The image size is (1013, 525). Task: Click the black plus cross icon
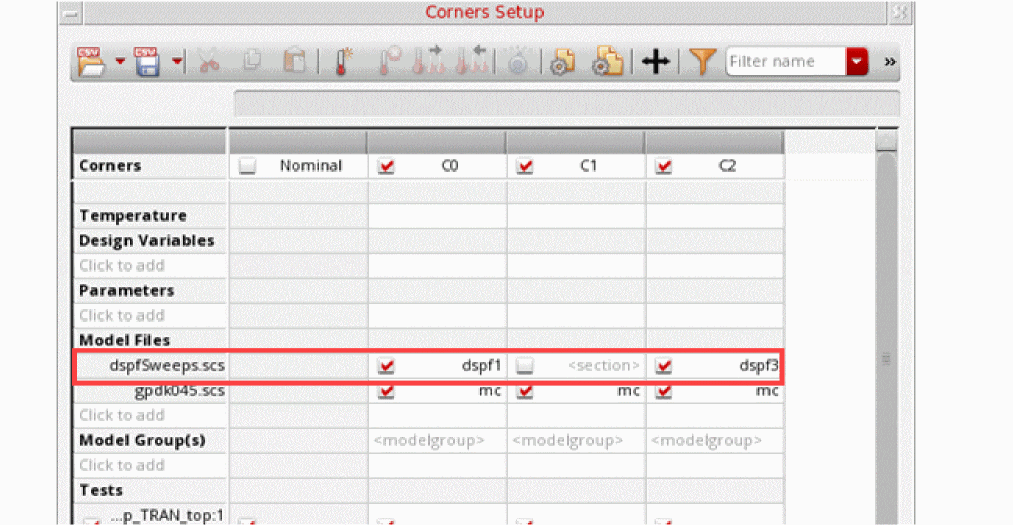coord(655,61)
